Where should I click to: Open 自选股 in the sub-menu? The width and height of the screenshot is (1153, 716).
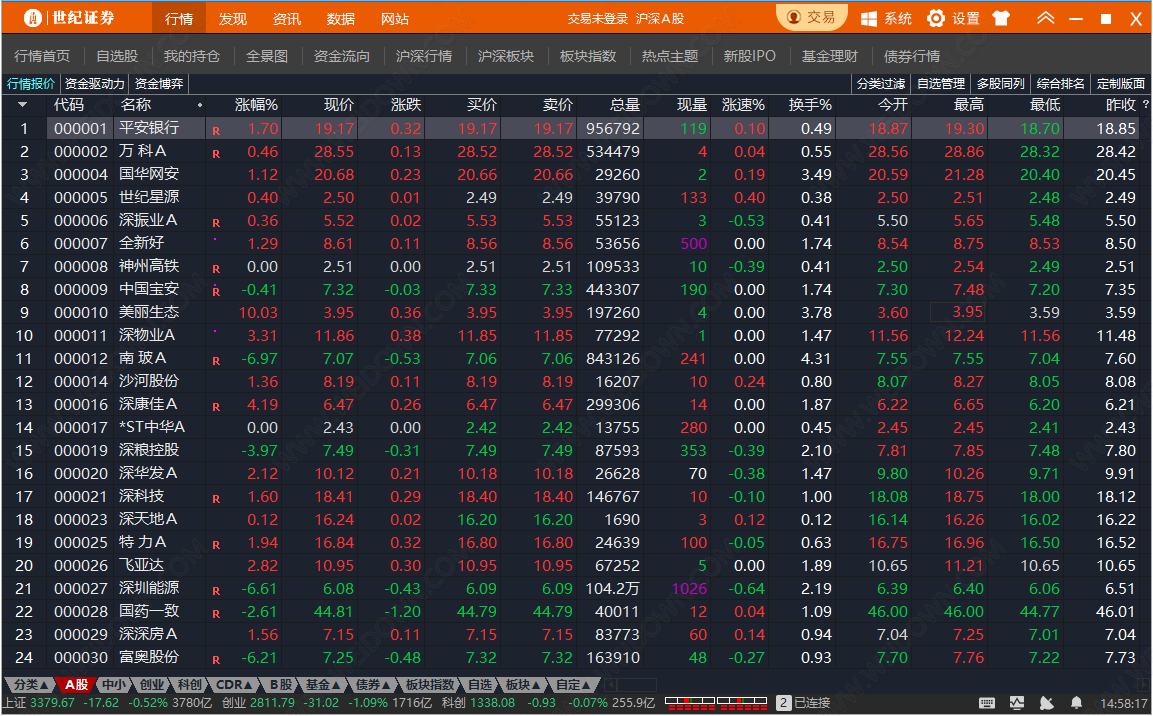(x=117, y=56)
